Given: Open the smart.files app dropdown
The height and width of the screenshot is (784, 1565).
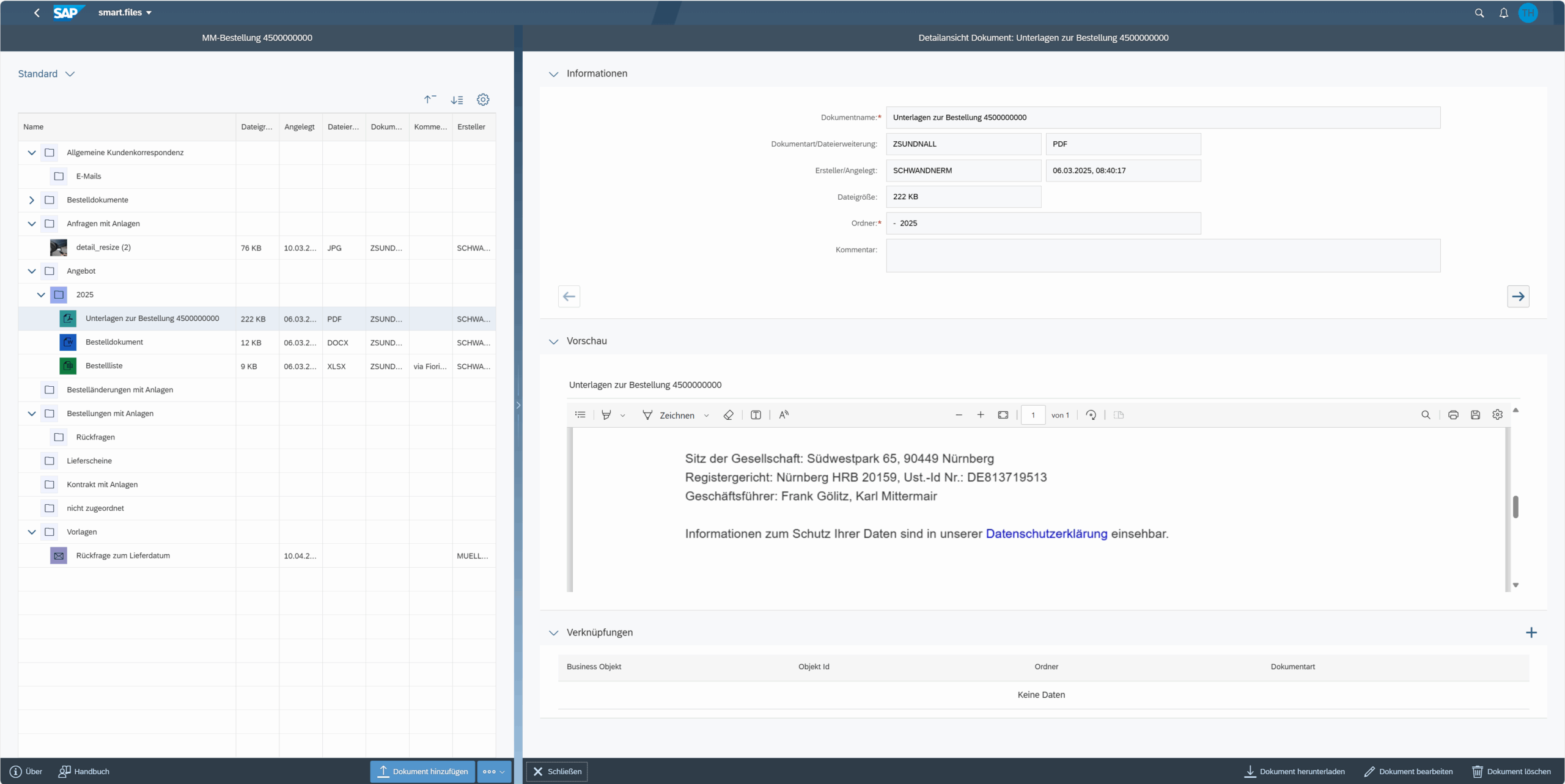Looking at the screenshot, I should 125,12.
